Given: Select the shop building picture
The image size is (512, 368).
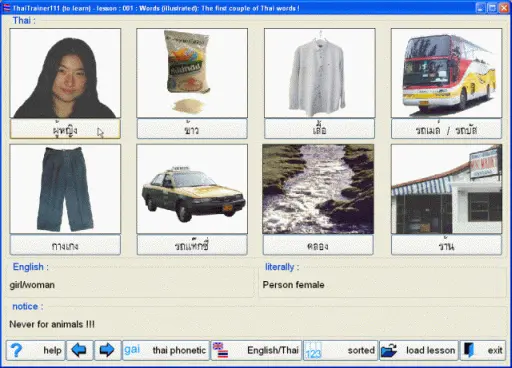Looking at the screenshot, I should (446, 189).
